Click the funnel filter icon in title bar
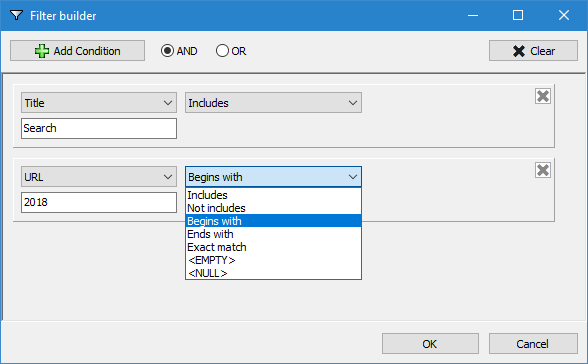This screenshot has height=364, width=588. point(16,15)
